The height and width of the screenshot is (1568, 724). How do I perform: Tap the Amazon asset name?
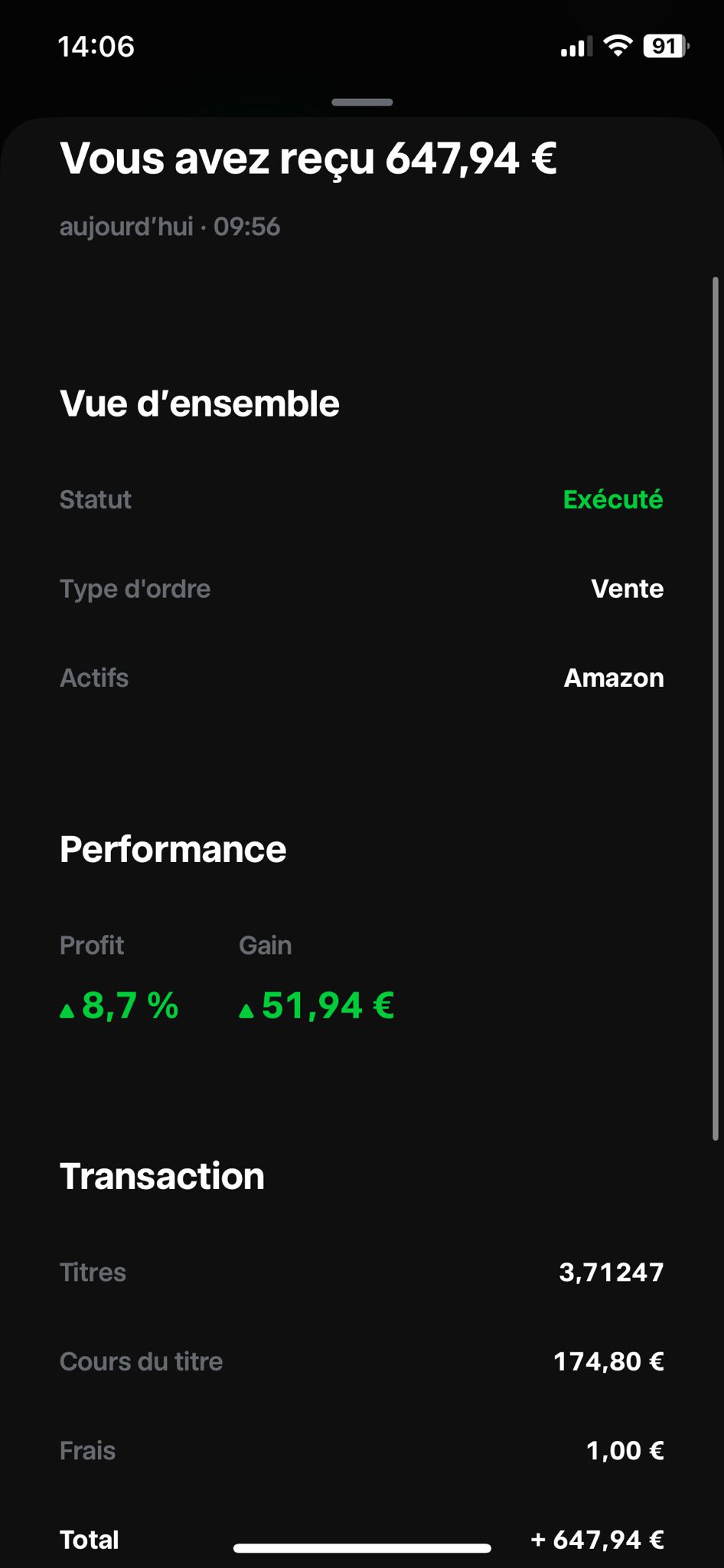(614, 678)
